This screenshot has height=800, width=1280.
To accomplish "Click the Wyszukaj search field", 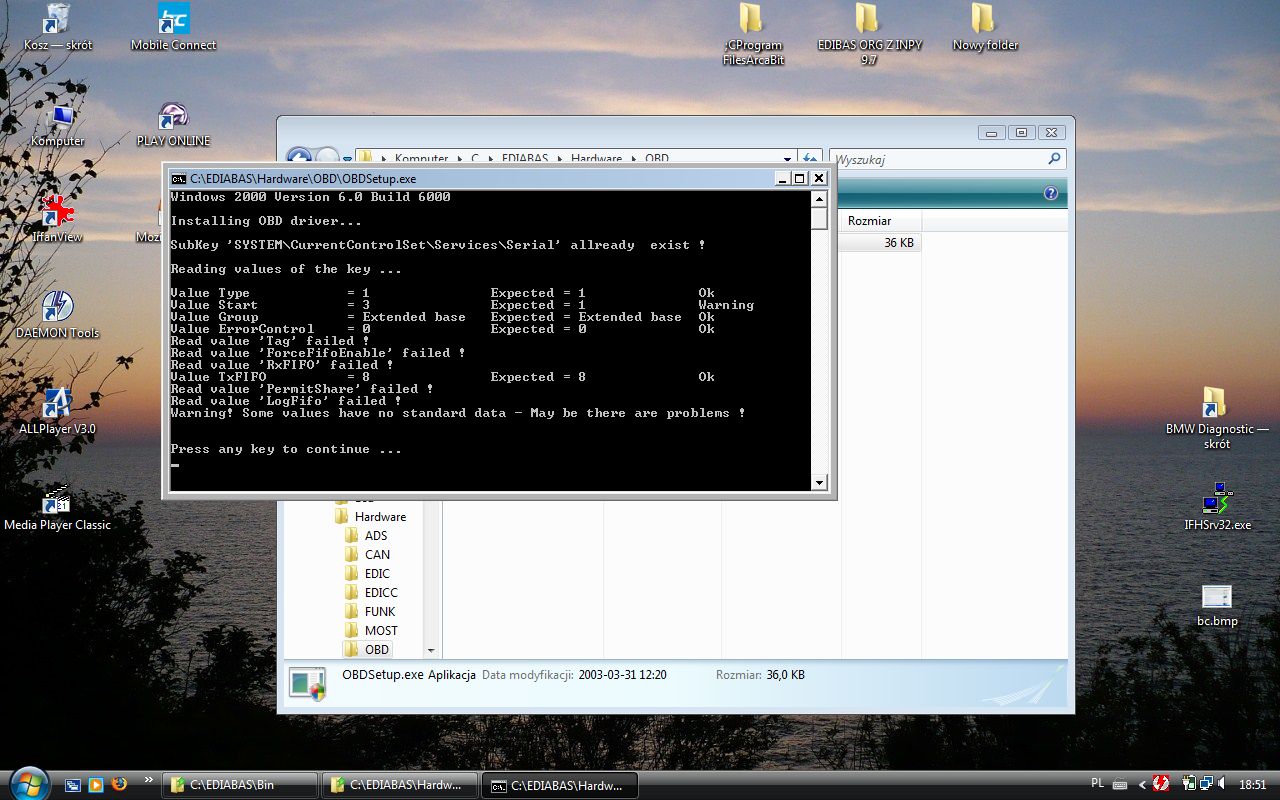I will [x=938, y=159].
